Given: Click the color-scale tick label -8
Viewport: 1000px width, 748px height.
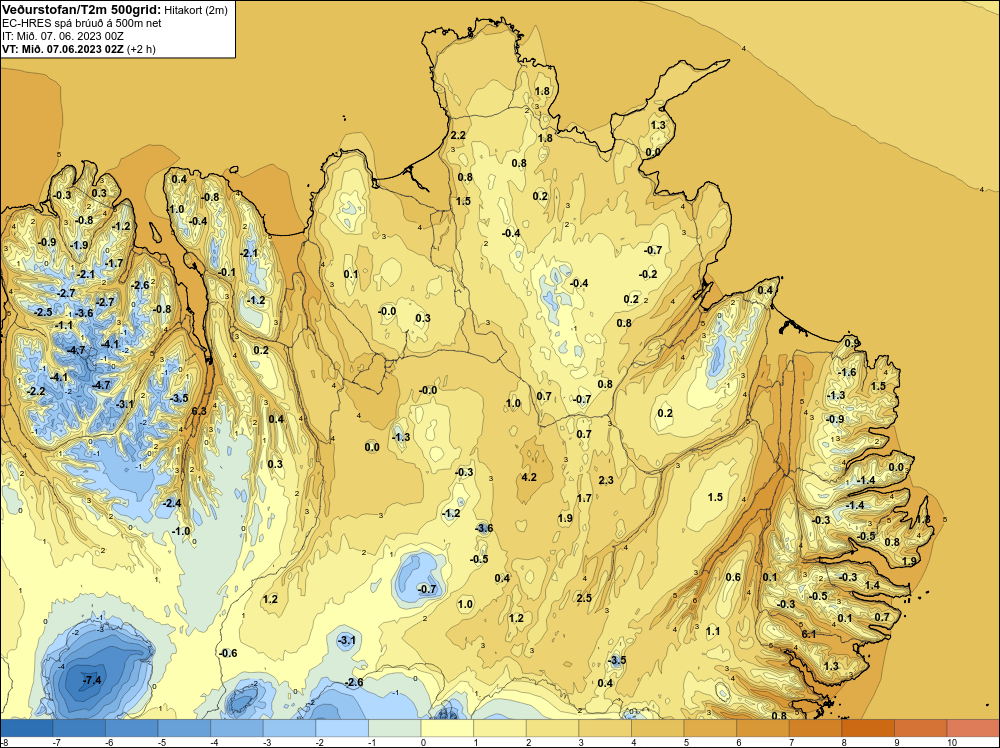Looking at the screenshot, I should click(4, 743).
